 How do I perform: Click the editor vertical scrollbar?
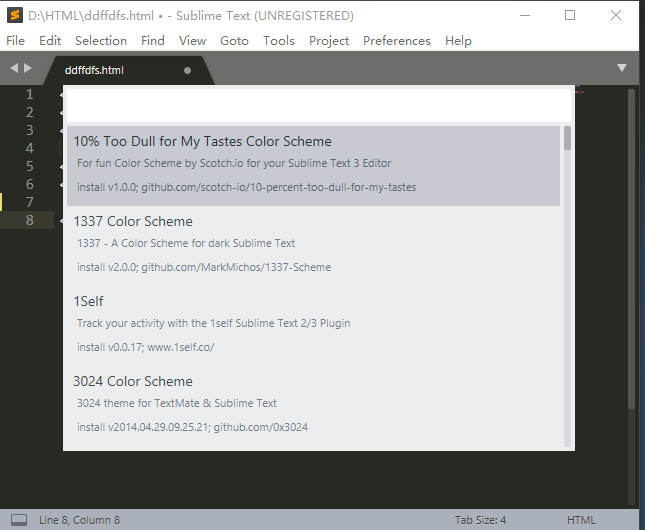(632, 249)
